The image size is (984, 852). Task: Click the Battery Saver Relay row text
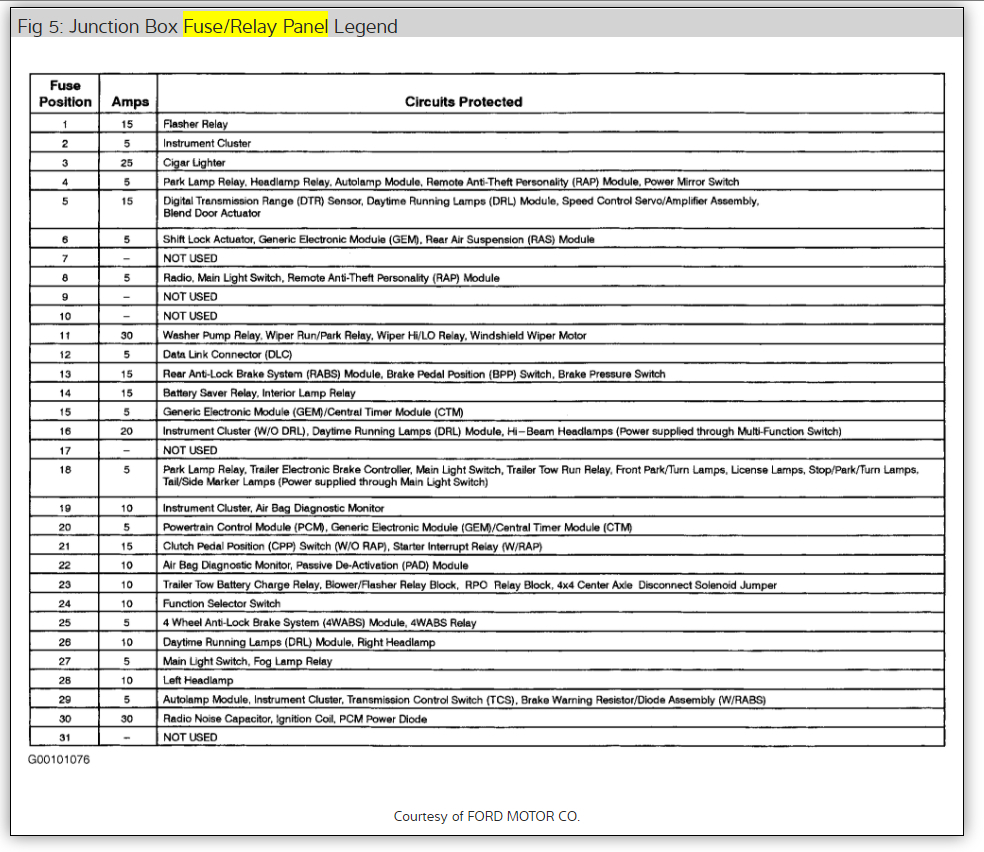(x=259, y=393)
